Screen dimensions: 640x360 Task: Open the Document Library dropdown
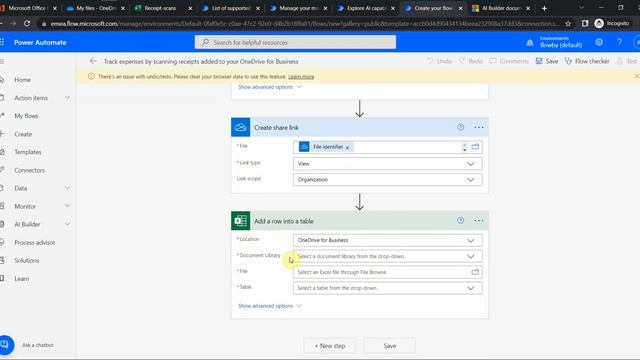pos(387,256)
